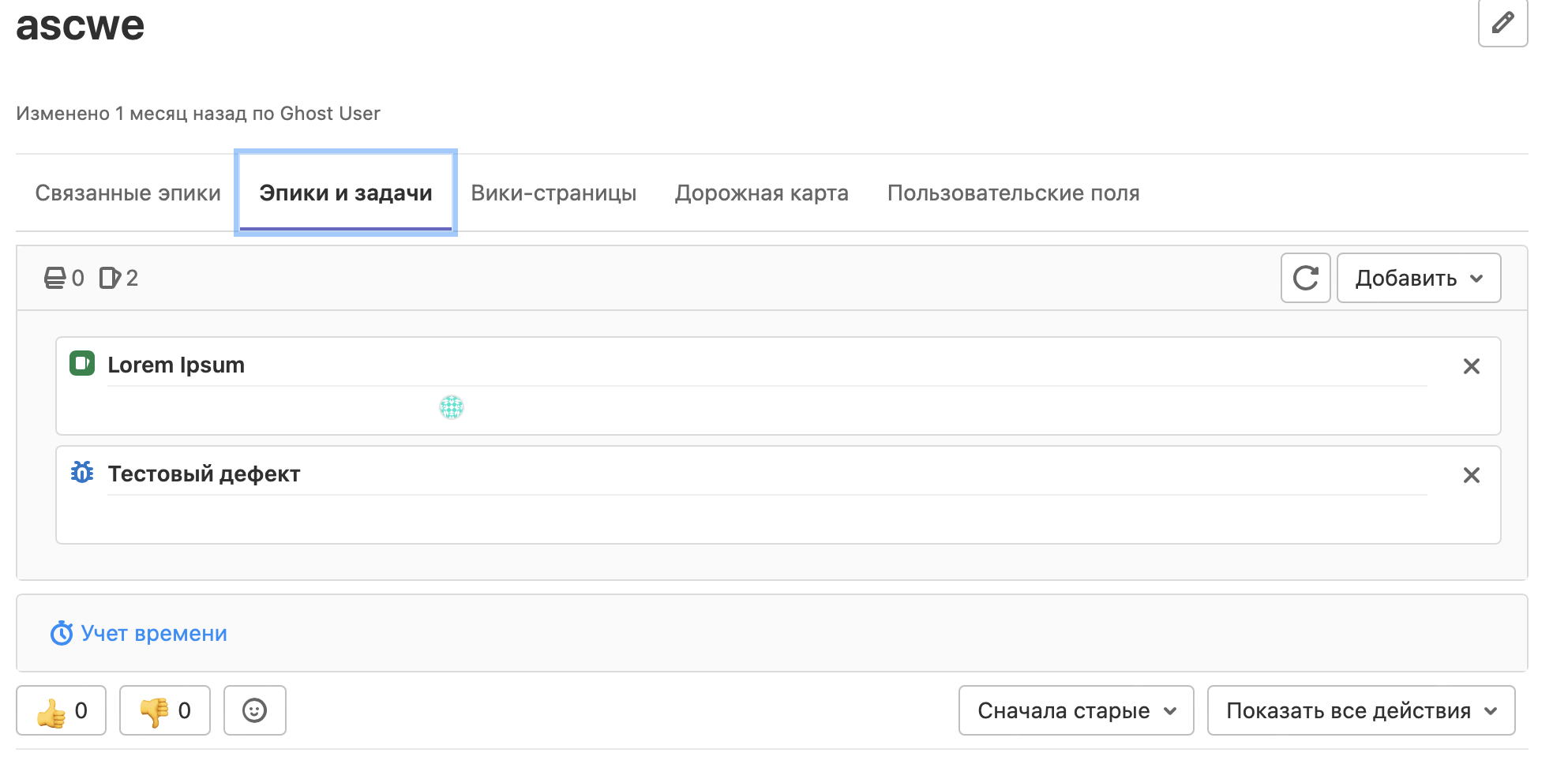Click the thumbs up reaction button

[61, 710]
